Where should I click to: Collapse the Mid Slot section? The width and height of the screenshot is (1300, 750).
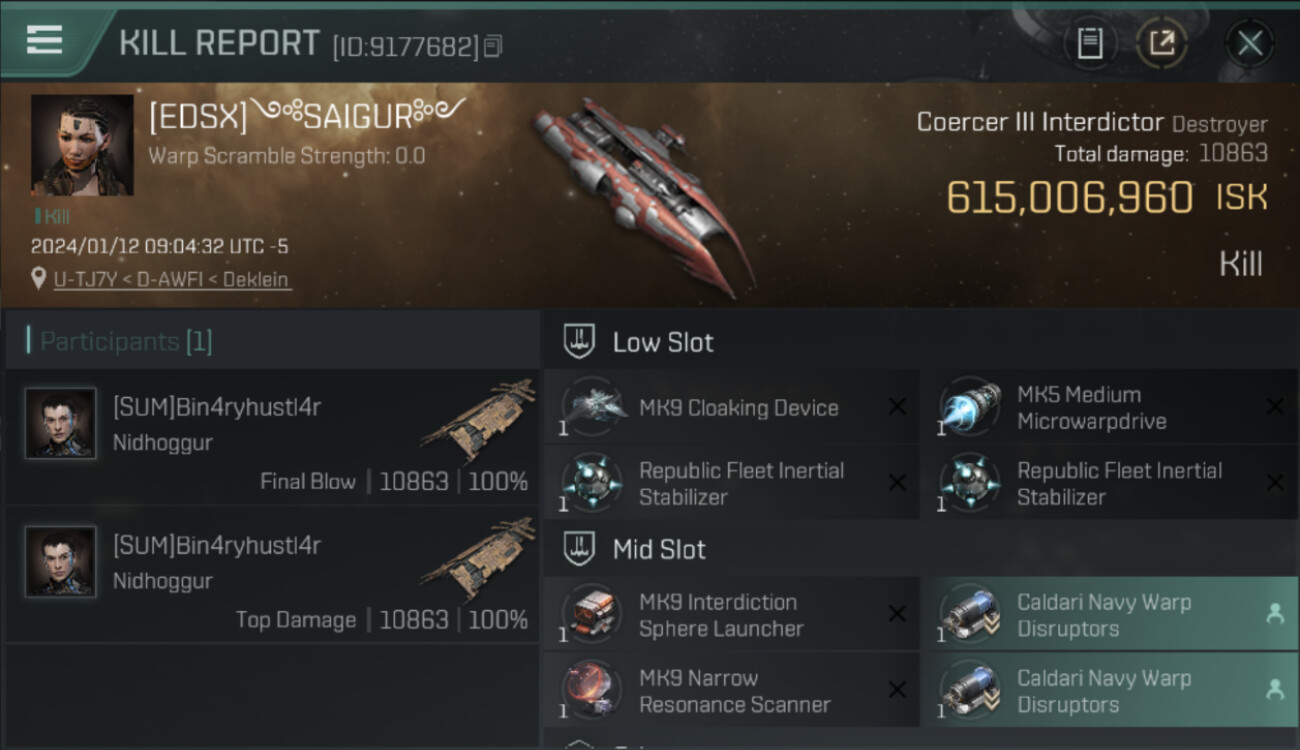coord(581,549)
